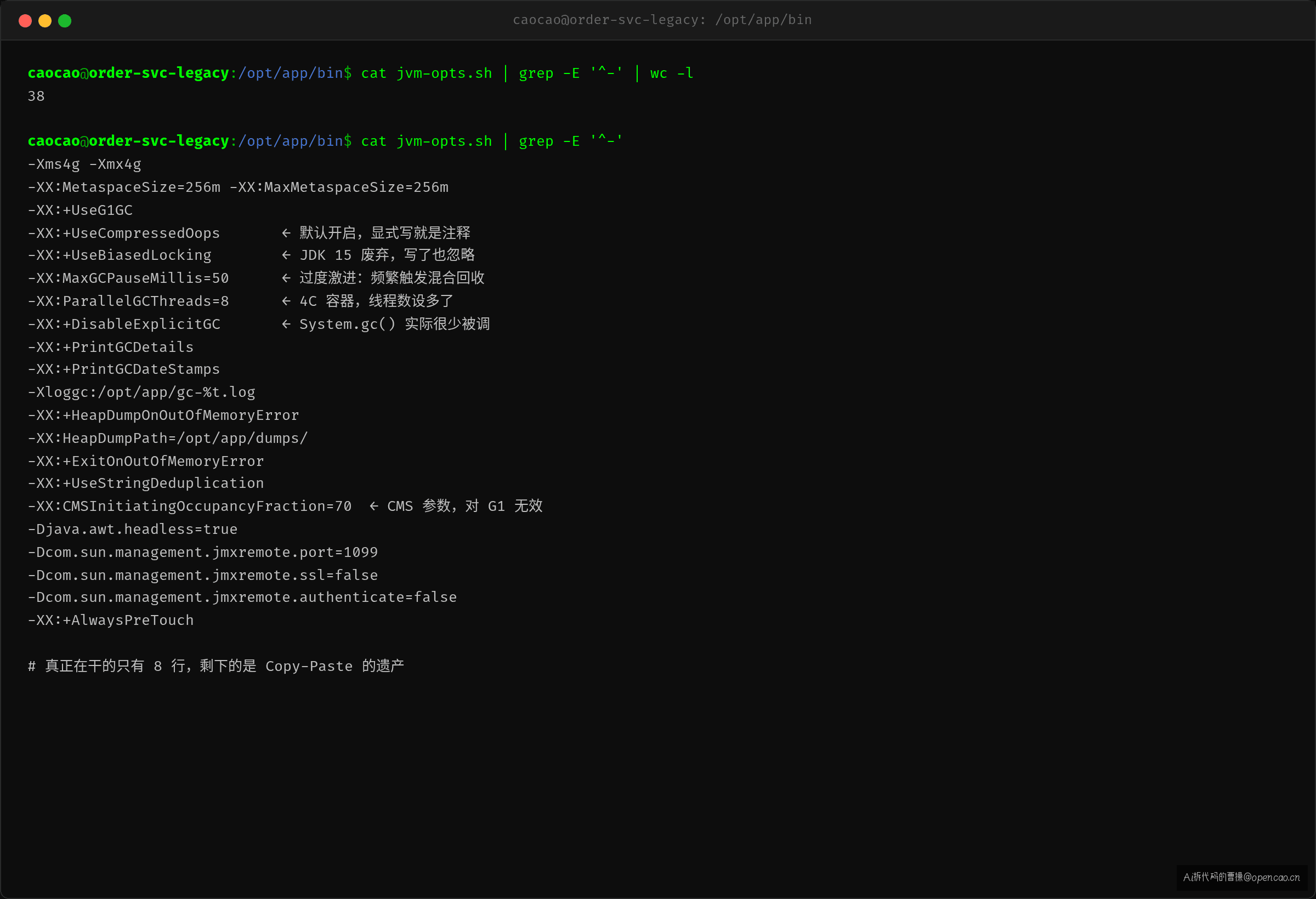Click the -XX:MetaspaceSize=256m line
This screenshot has width=1316, height=899.
point(238,187)
